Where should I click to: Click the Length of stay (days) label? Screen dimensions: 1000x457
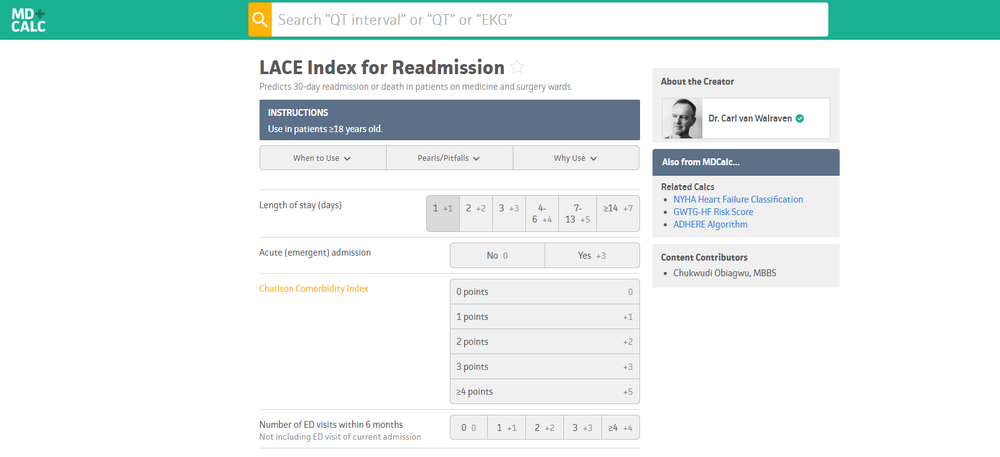point(300,205)
